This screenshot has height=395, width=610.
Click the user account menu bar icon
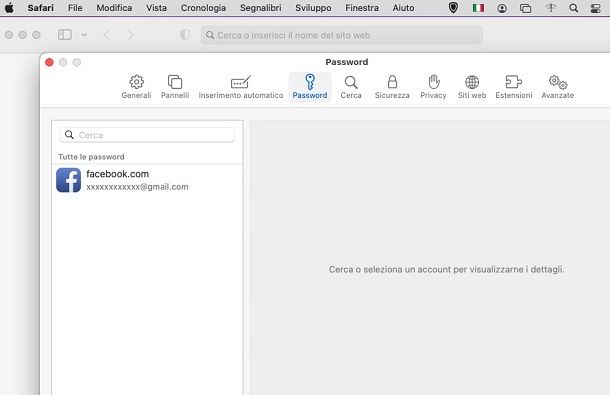click(x=502, y=8)
